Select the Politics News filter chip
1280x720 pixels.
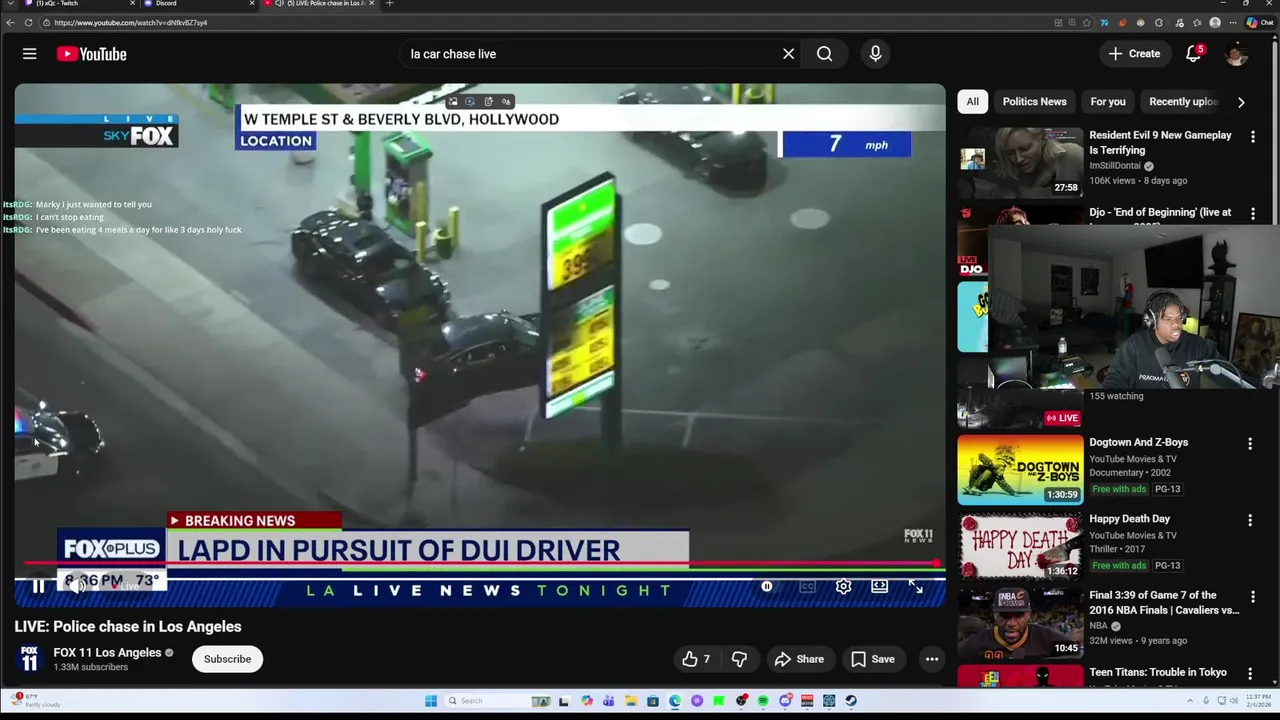(x=1034, y=101)
